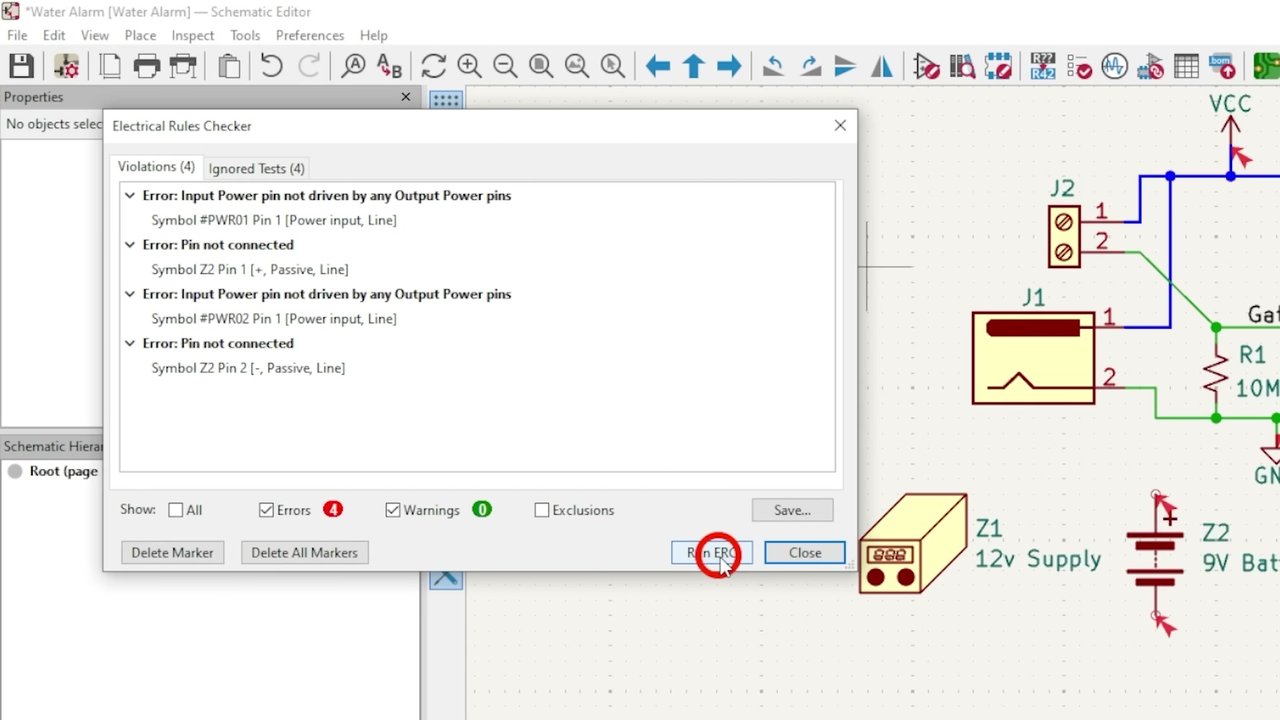This screenshot has height=720, width=1280.
Task: Open the Simulator waveform icon
Action: [1114, 66]
